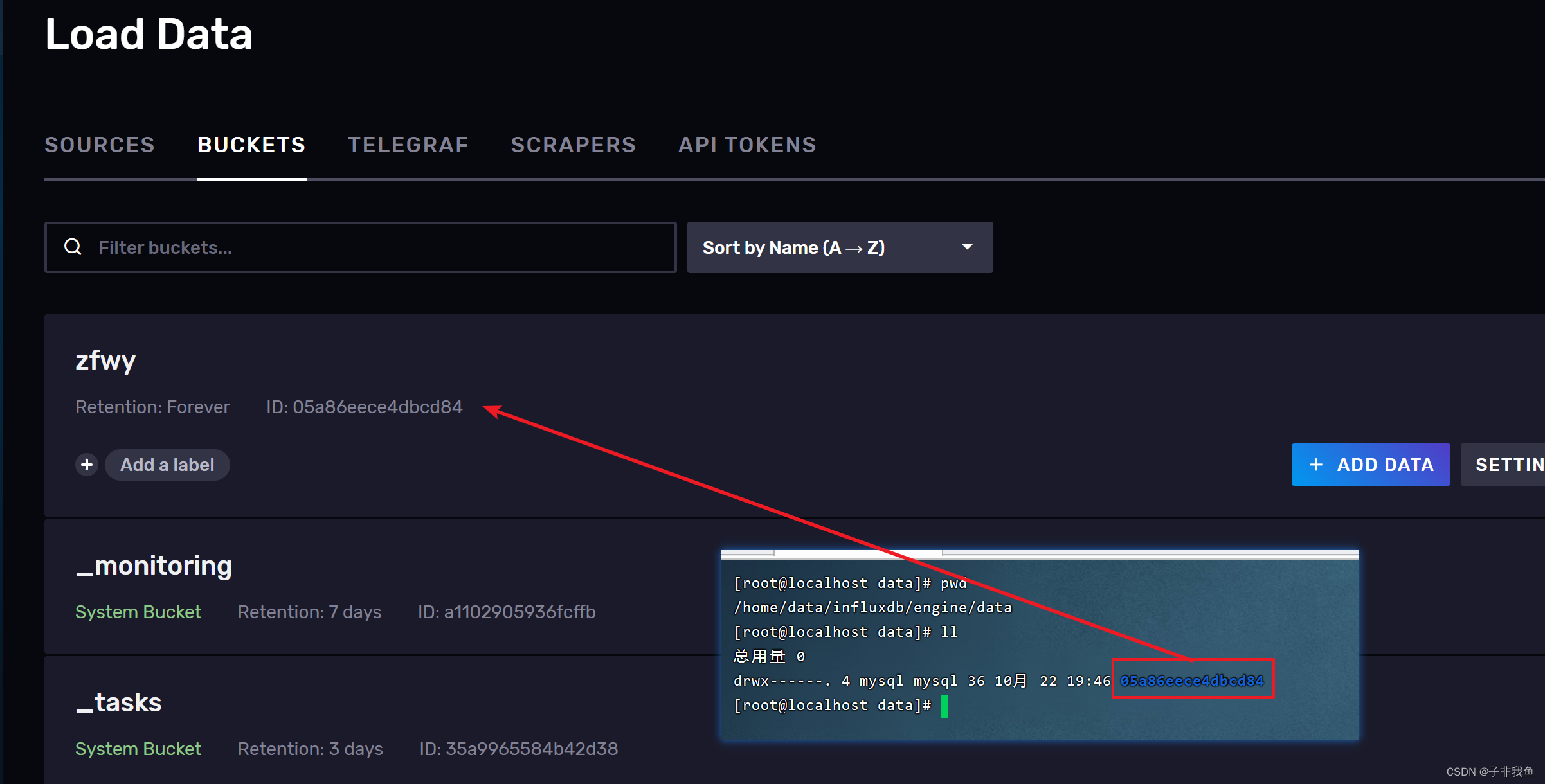Open the API TOKENS tab
The width and height of the screenshot is (1545, 784).
747,145
